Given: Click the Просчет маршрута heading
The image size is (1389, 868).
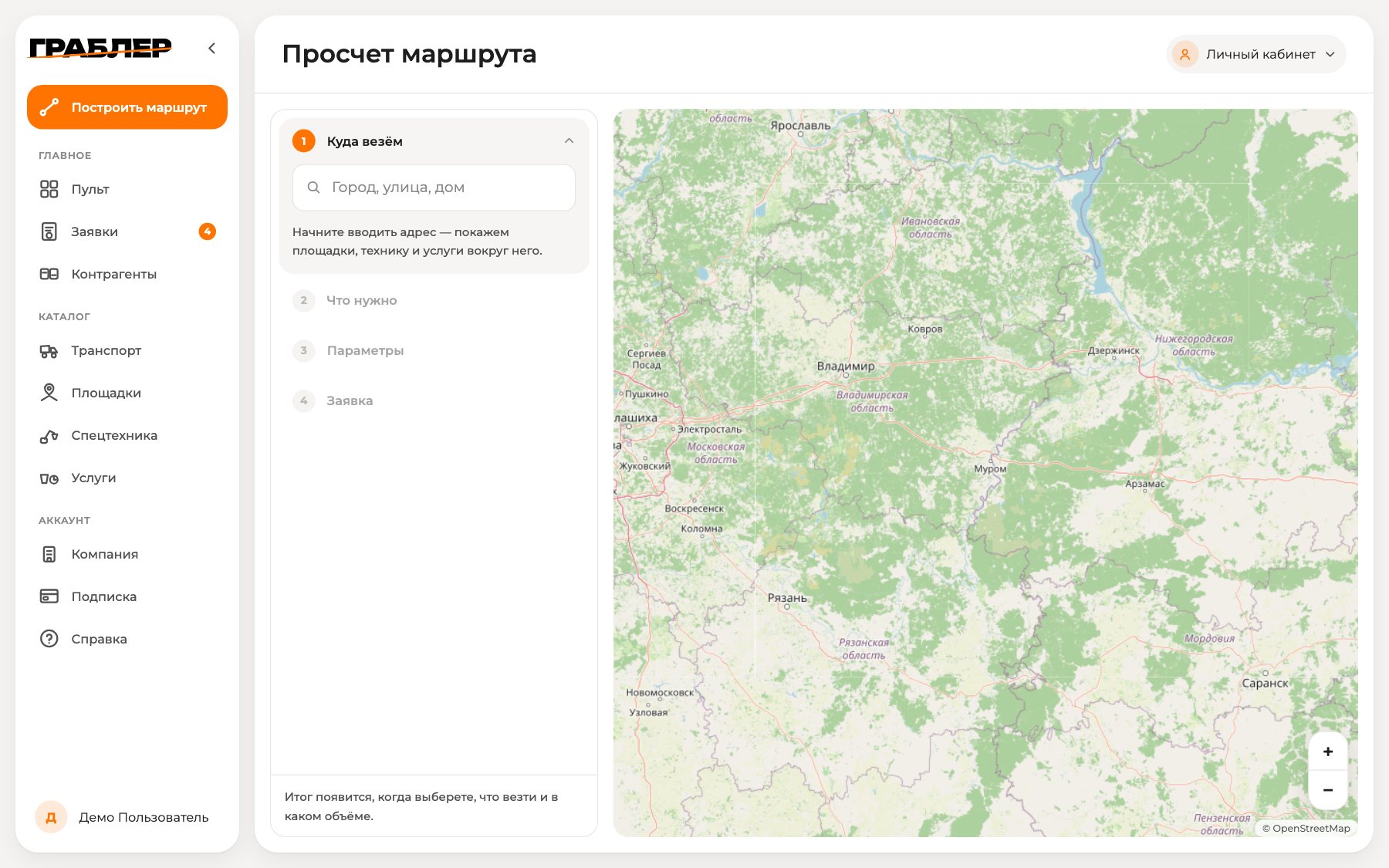Looking at the screenshot, I should click(409, 54).
